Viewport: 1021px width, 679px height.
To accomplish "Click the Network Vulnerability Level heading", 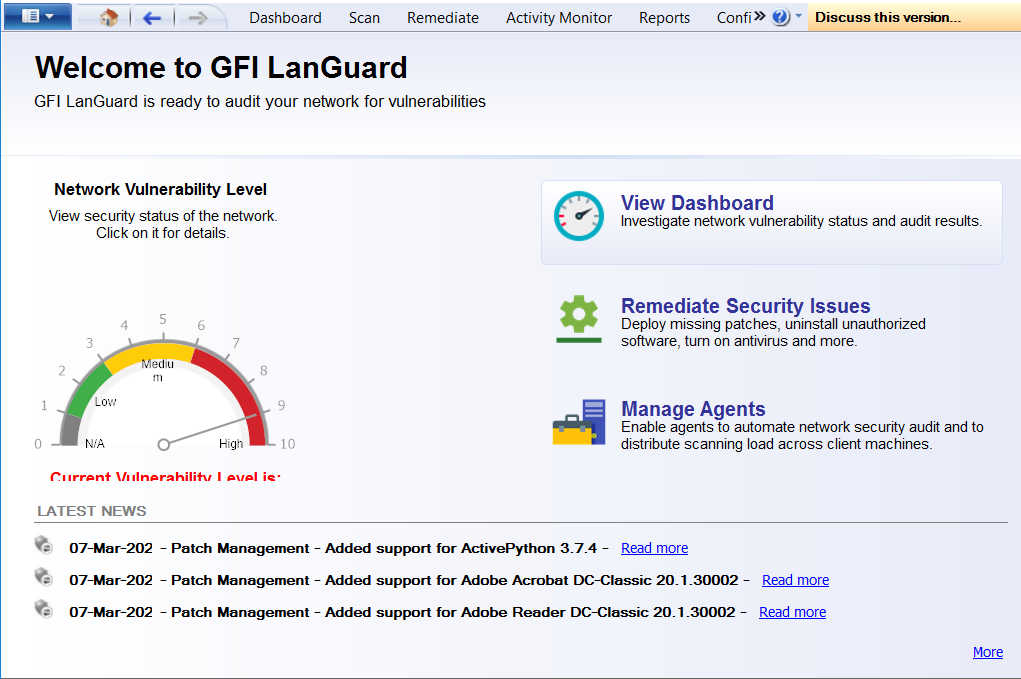I will [x=160, y=189].
